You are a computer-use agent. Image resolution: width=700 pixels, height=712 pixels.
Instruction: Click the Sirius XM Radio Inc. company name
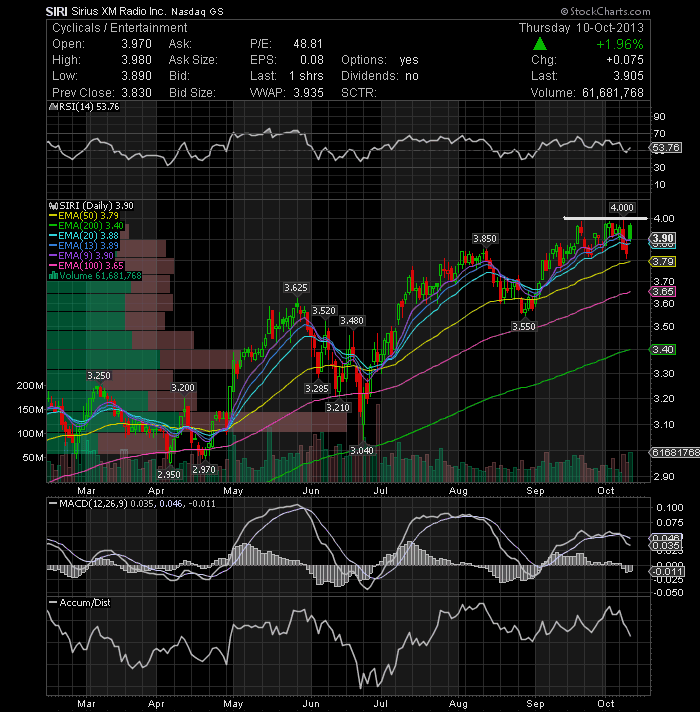119,11
